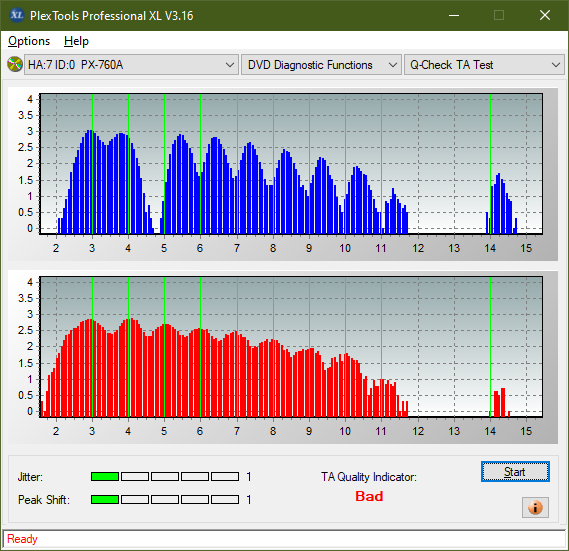
Task: Click the TA Quality Indicator label
Action: [369, 477]
